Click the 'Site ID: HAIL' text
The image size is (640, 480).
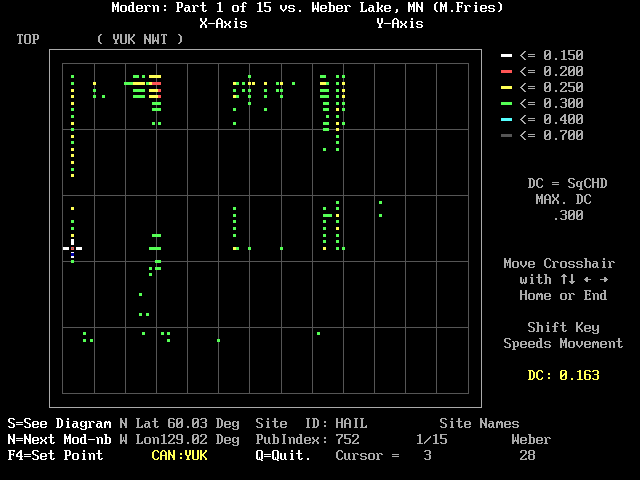[x=311, y=423]
